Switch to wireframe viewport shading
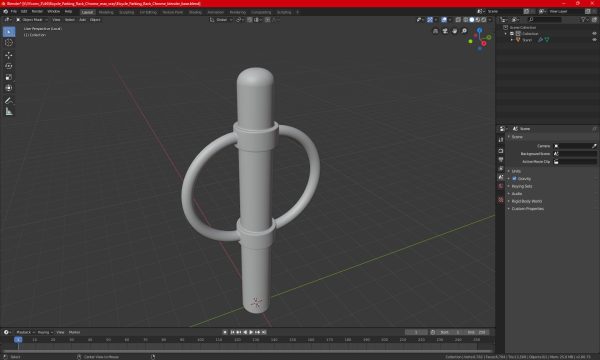The height and width of the screenshot is (360, 600). 466,20
